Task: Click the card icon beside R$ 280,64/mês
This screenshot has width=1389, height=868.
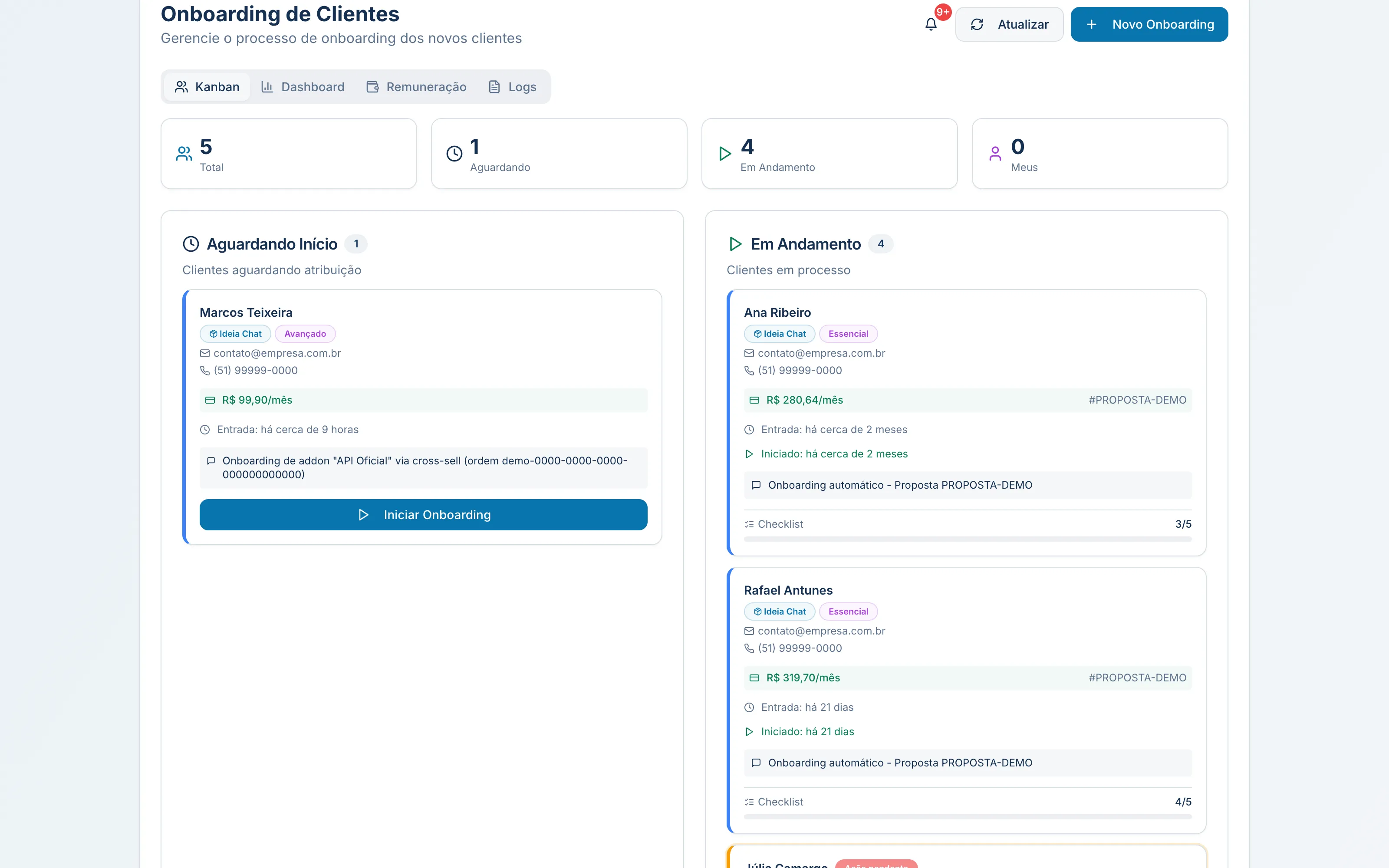Action: point(754,400)
